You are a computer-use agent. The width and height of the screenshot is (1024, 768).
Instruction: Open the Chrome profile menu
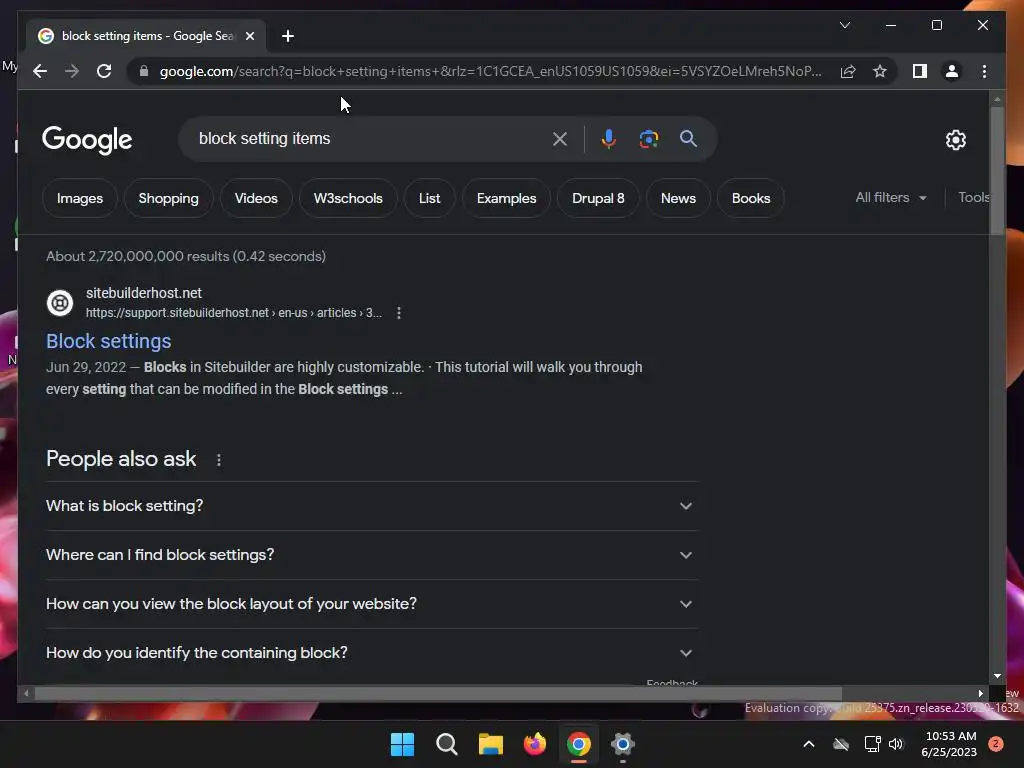pyautogui.click(x=952, y=71)
